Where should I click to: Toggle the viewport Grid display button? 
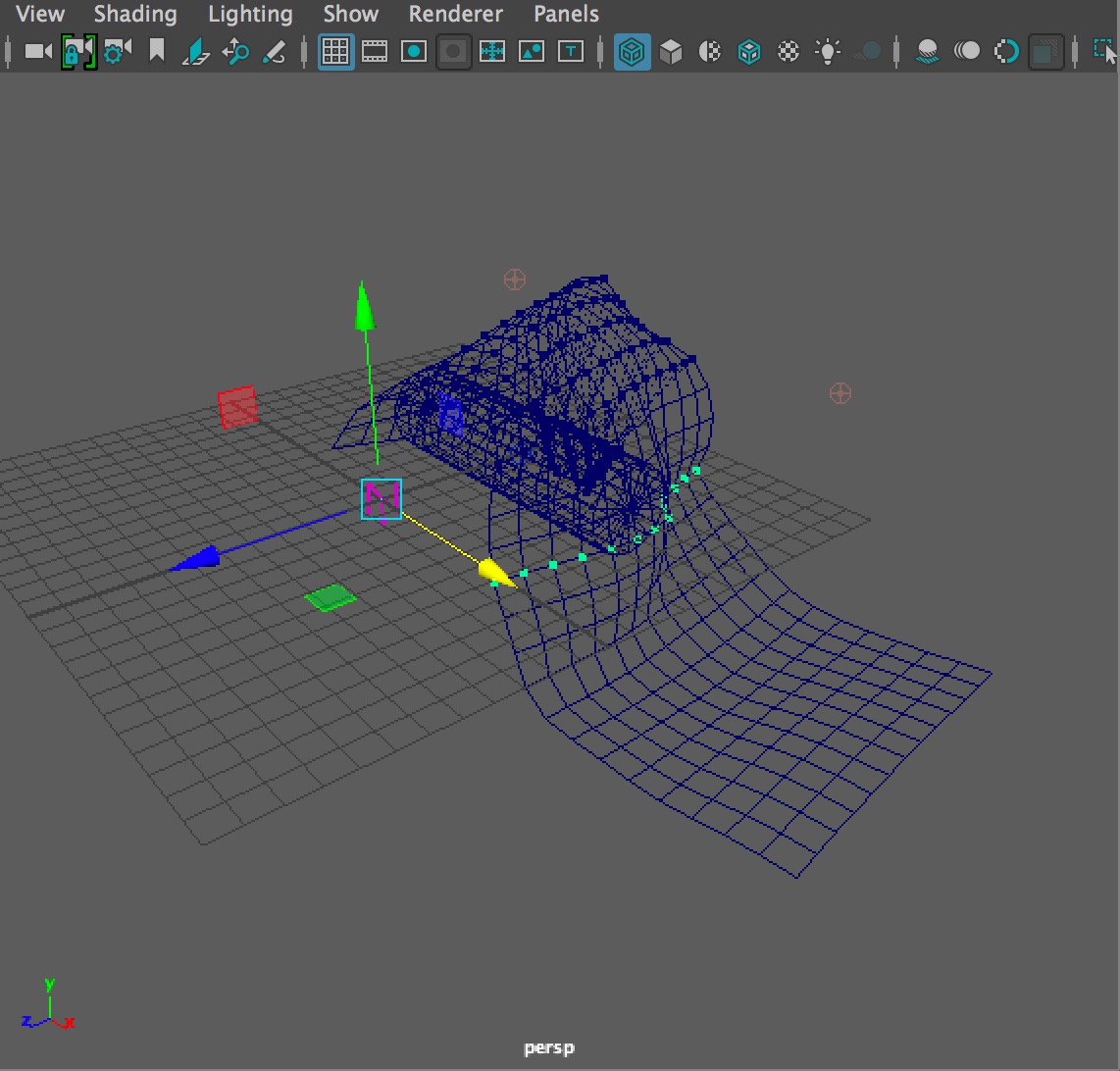(x=335, y=51)
